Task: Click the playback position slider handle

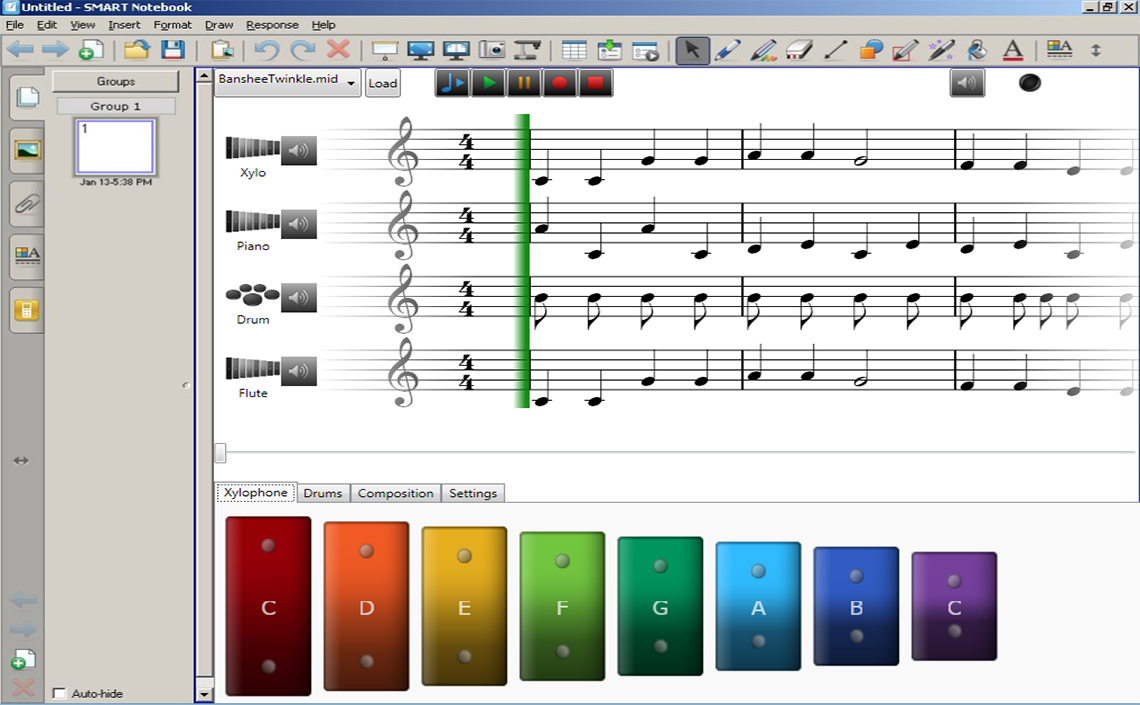Action: tap(220, 453)
